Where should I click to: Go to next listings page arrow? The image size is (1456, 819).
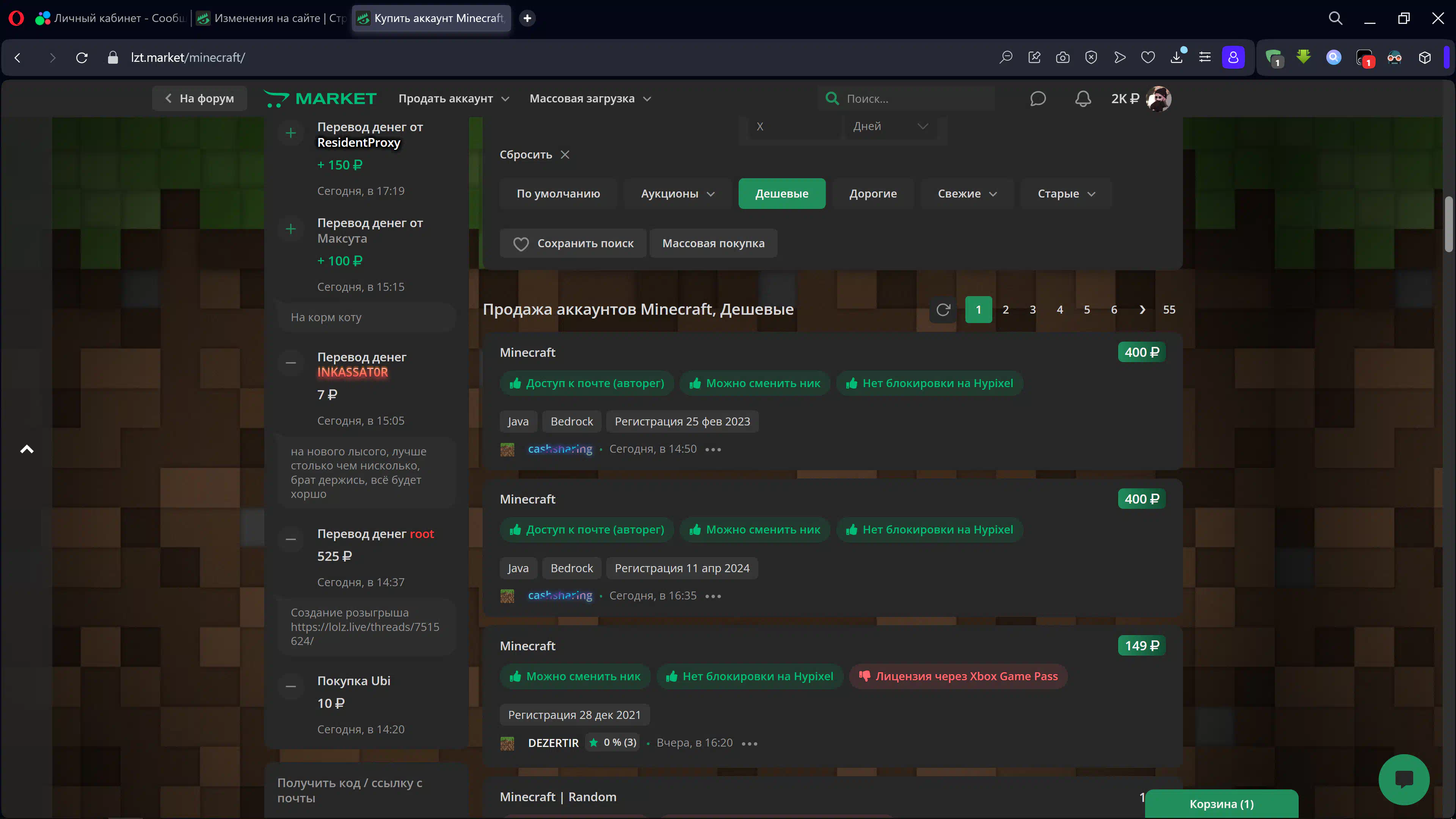point(1142,310)
